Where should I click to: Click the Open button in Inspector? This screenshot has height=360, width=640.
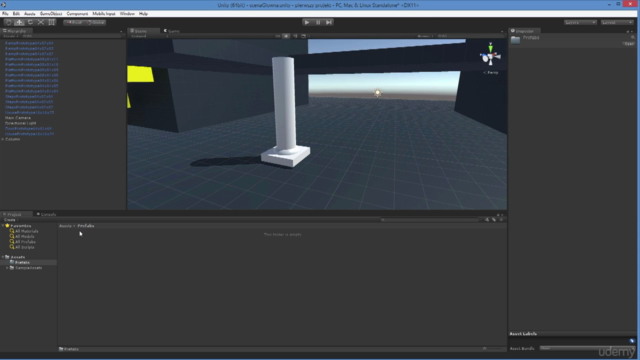(629, 44)
